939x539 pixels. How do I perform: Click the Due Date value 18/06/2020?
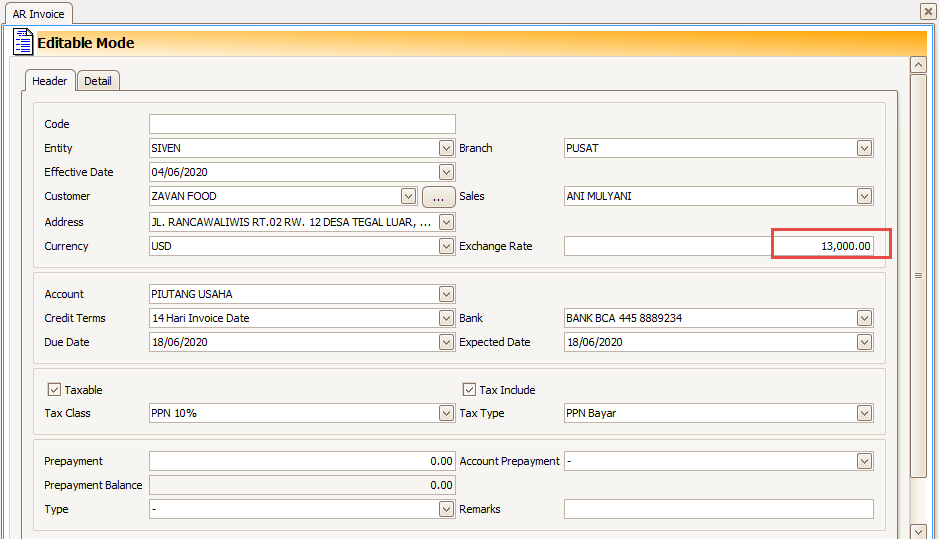click(x=180, y=343)
